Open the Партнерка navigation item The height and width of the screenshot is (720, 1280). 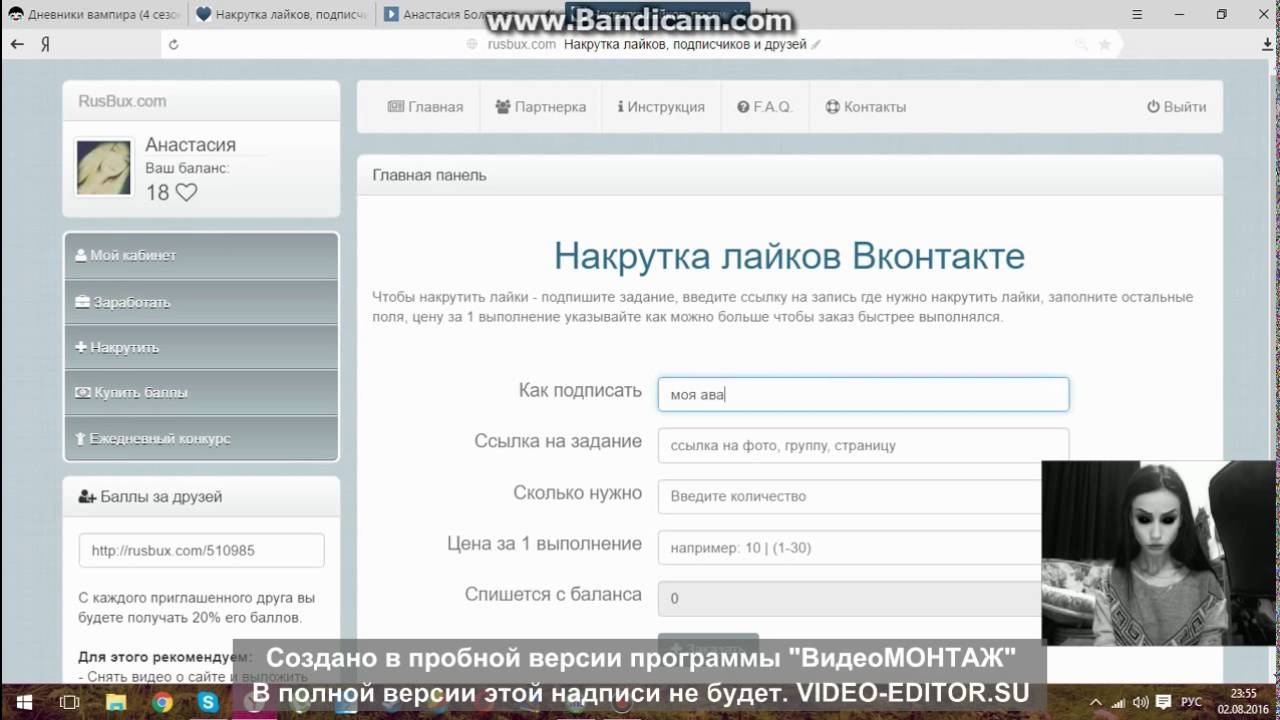(x=540, y=107)
